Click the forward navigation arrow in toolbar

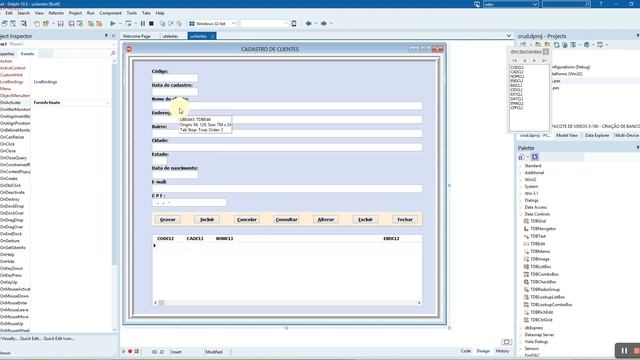click(324, 24)
